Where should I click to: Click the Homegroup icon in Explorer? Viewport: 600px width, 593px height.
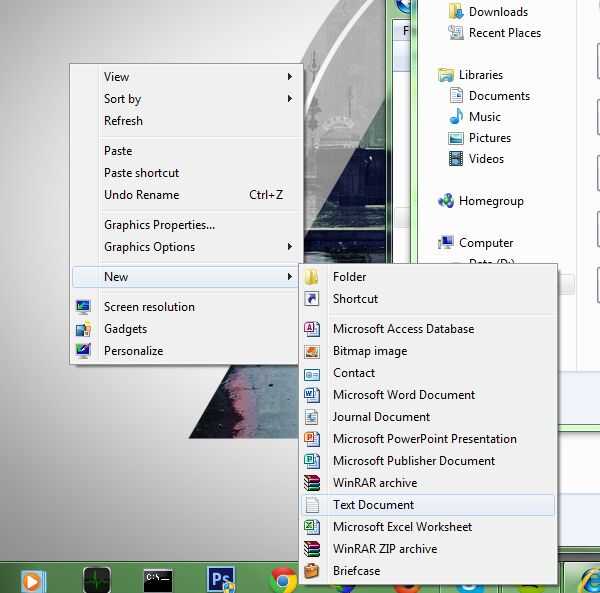tap(446, 201)
